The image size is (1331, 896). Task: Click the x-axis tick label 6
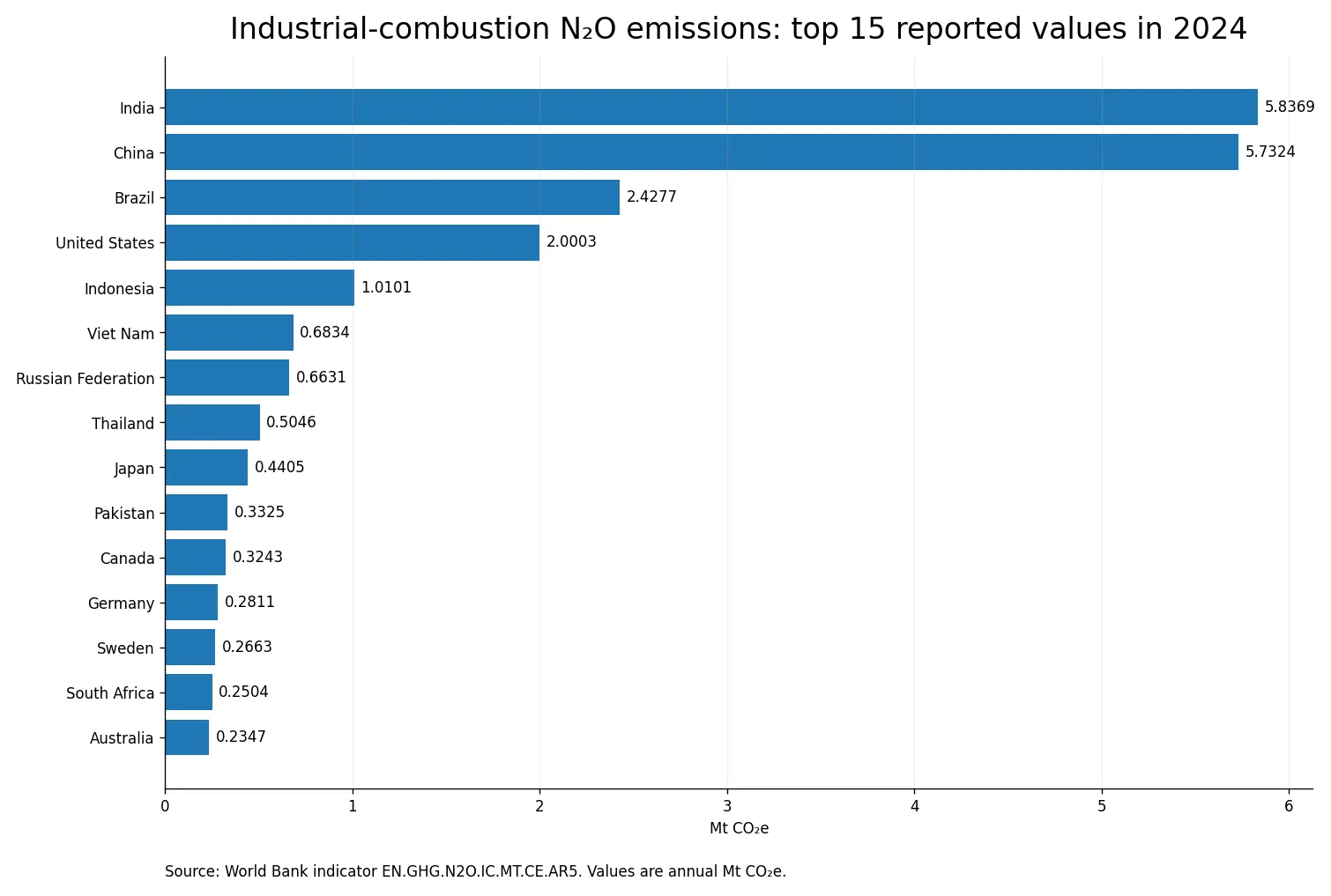tap(1289, 806)
